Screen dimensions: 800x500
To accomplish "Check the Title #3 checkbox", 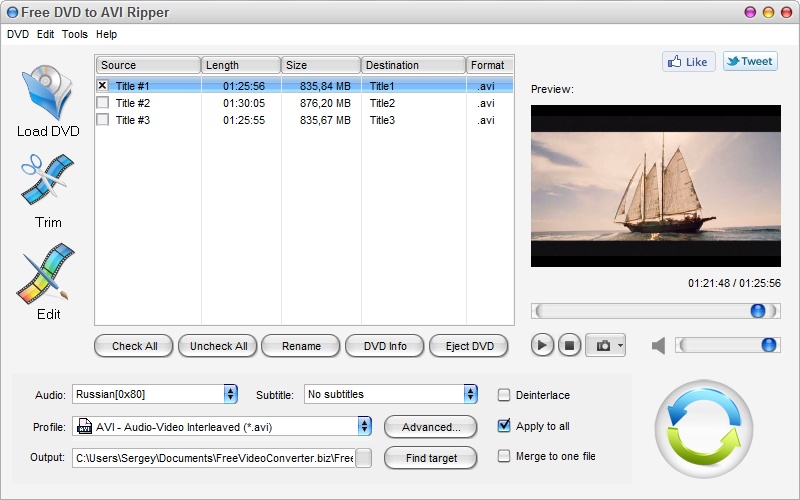I will coord(103,119).
